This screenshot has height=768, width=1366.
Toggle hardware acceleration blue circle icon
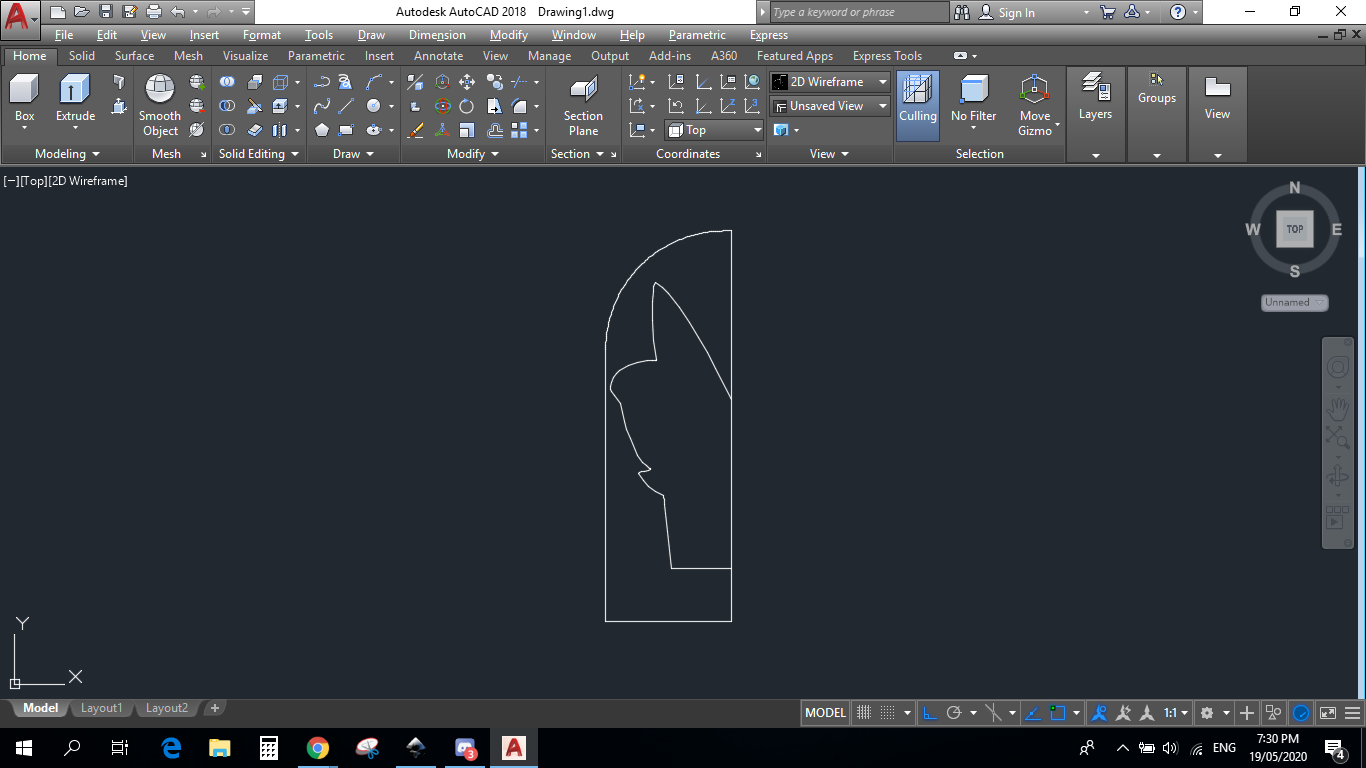1301,713
